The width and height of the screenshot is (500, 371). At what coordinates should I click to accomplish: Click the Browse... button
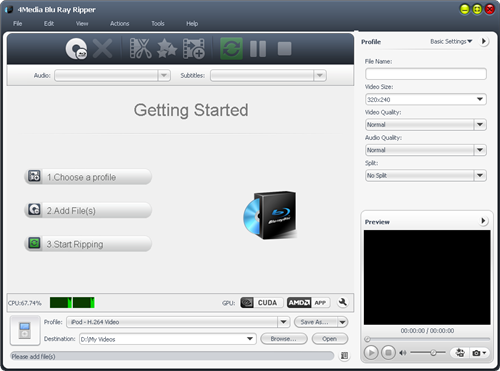284,339
